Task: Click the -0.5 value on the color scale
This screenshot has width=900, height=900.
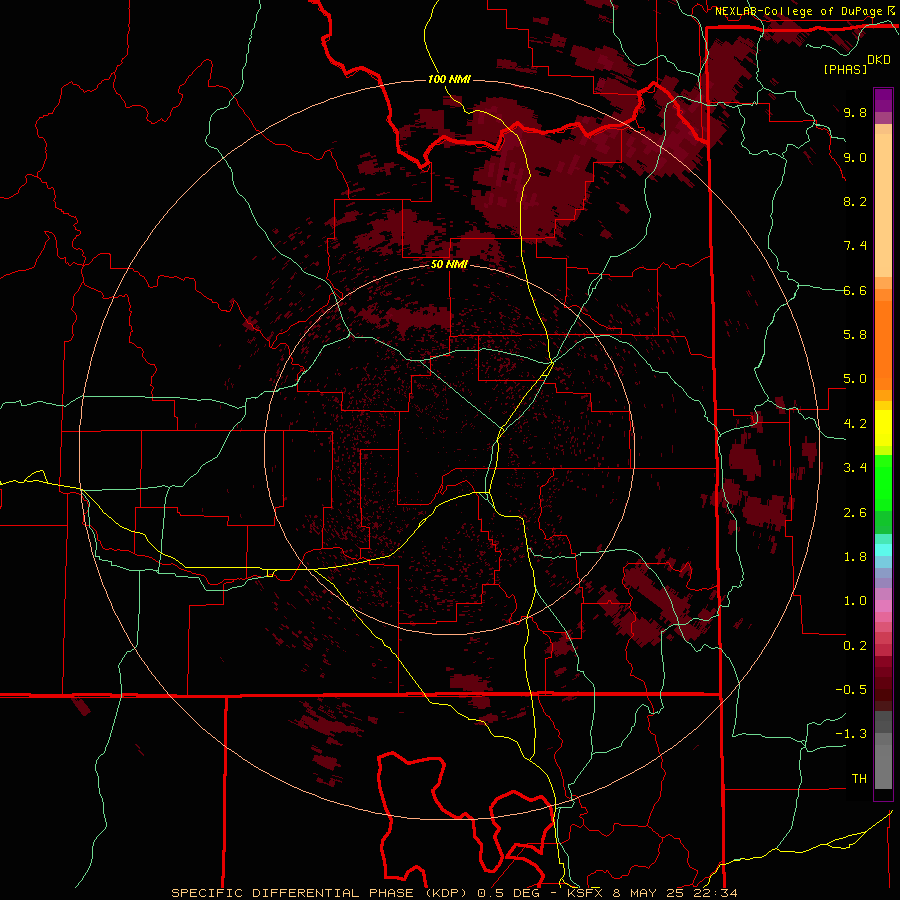Action: (x=851, y=690)
